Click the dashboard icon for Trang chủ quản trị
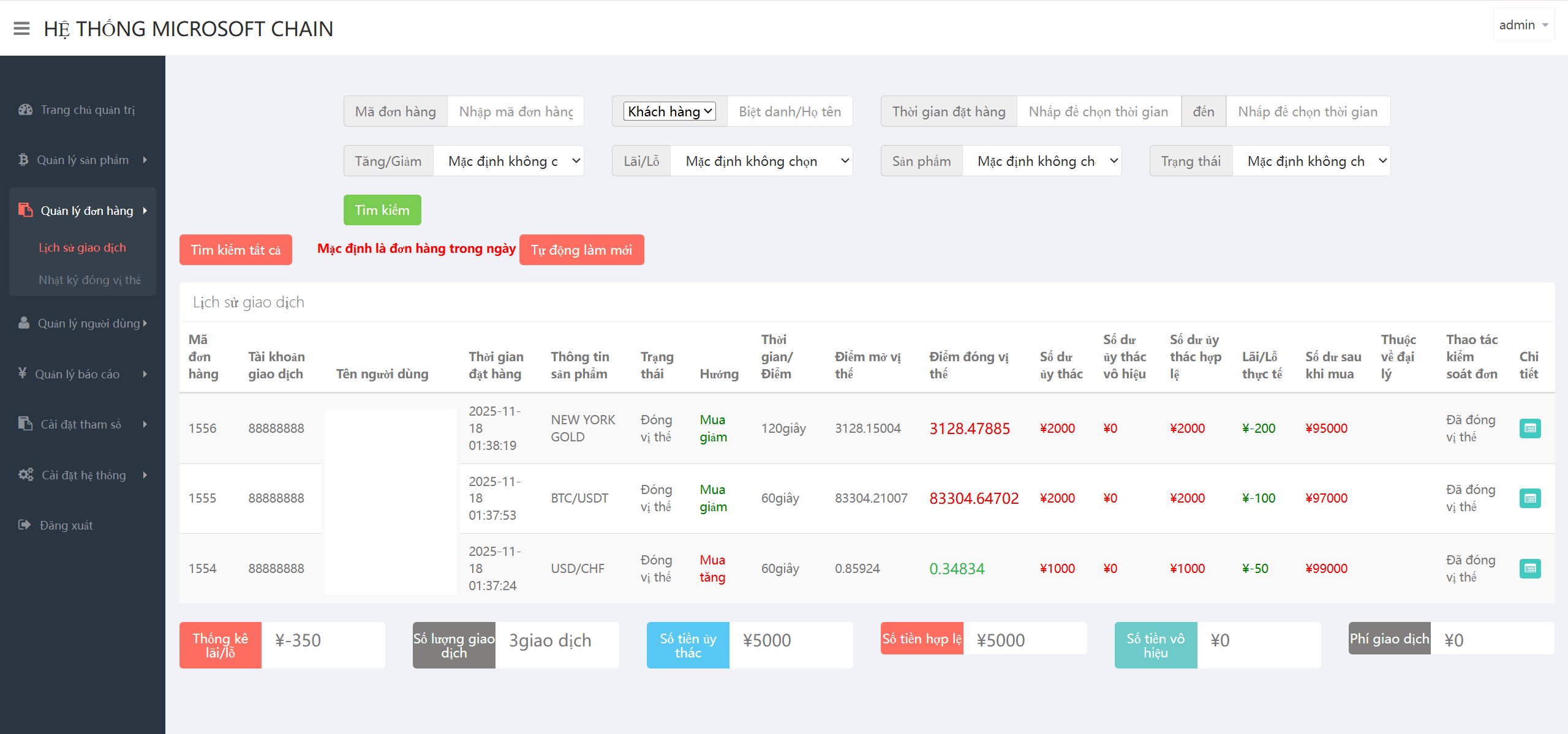This screenshot has height=734, width=1568. coord(25,110)
